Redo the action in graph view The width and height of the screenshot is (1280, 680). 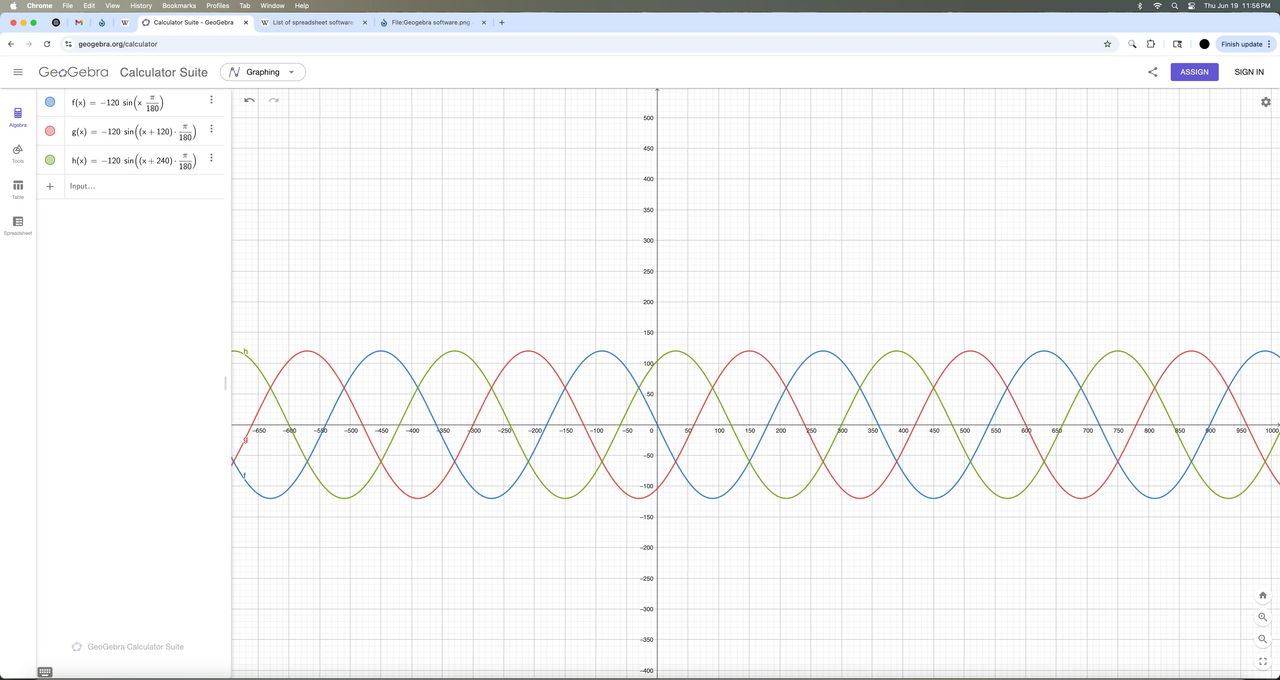(x=273, y=100)
